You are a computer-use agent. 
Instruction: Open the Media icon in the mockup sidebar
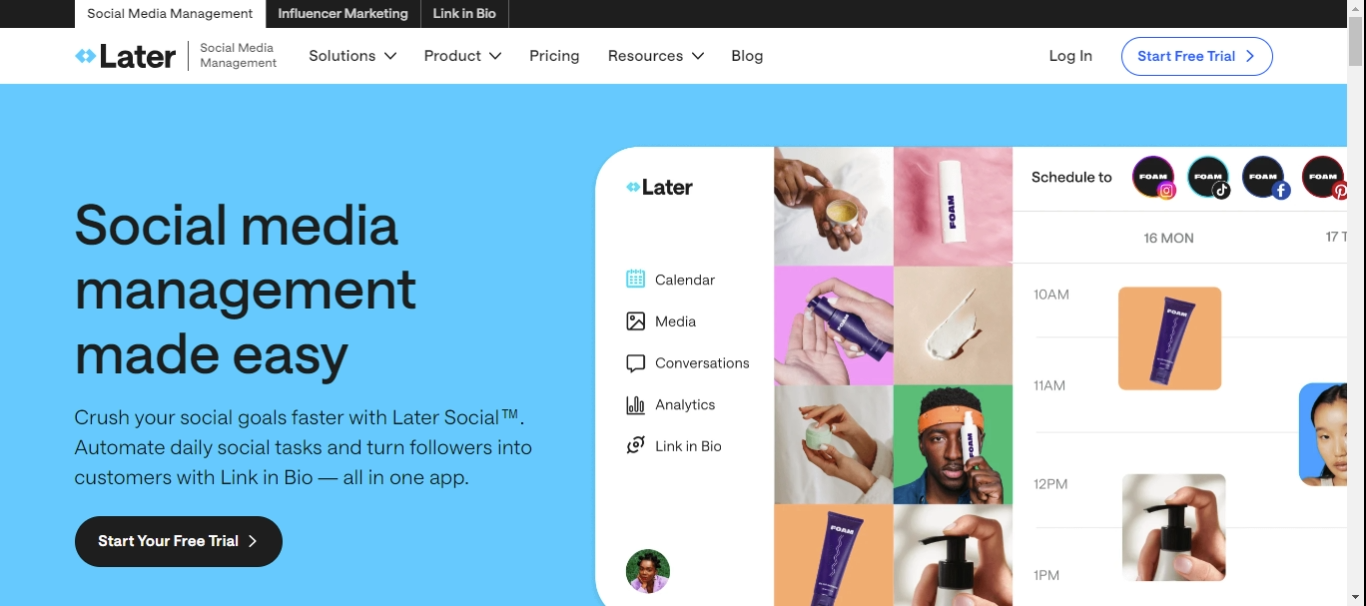(635, 321)
